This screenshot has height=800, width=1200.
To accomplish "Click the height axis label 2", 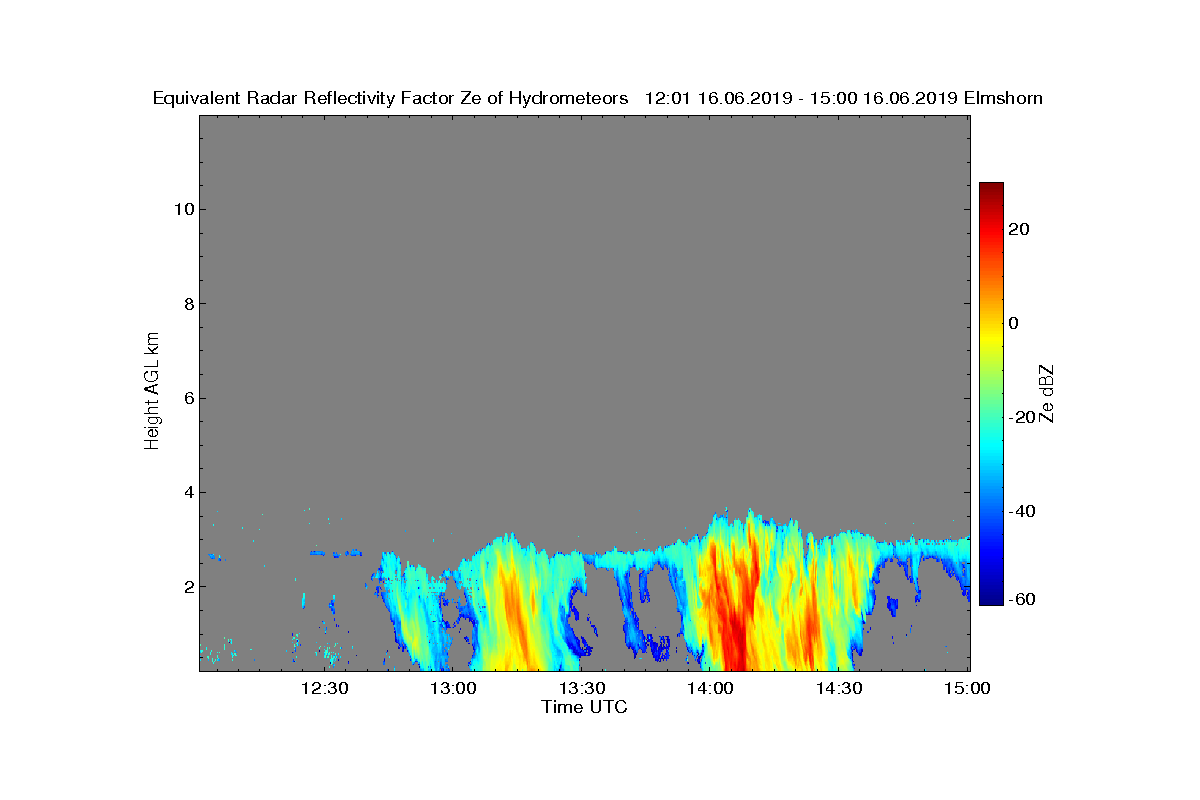I will pos(187,586).
